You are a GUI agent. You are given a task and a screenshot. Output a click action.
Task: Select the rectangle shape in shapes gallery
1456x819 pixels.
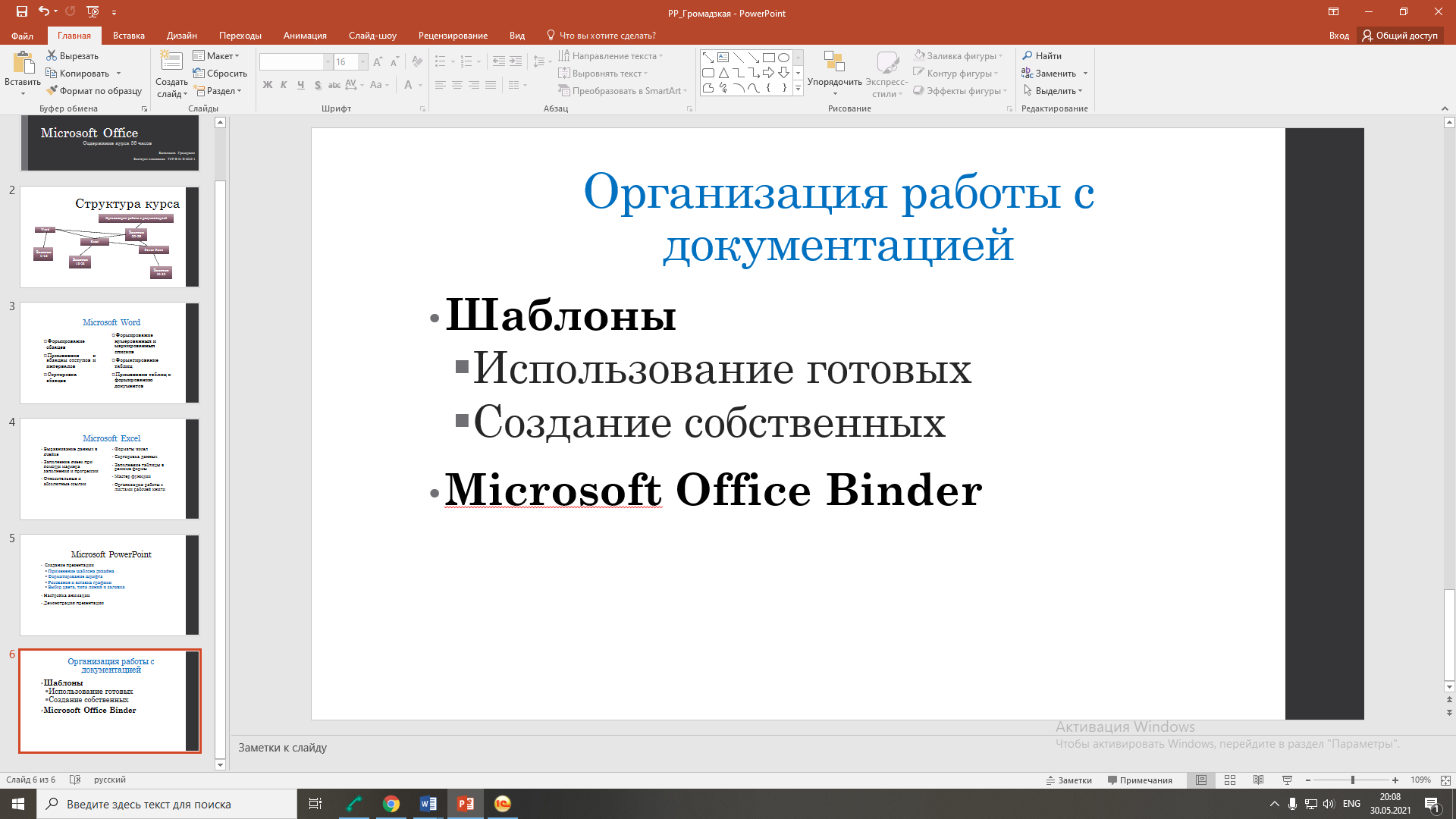coord(768,58)
